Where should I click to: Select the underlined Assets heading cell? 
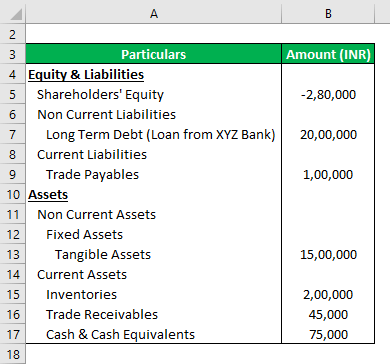pos(153,194)
